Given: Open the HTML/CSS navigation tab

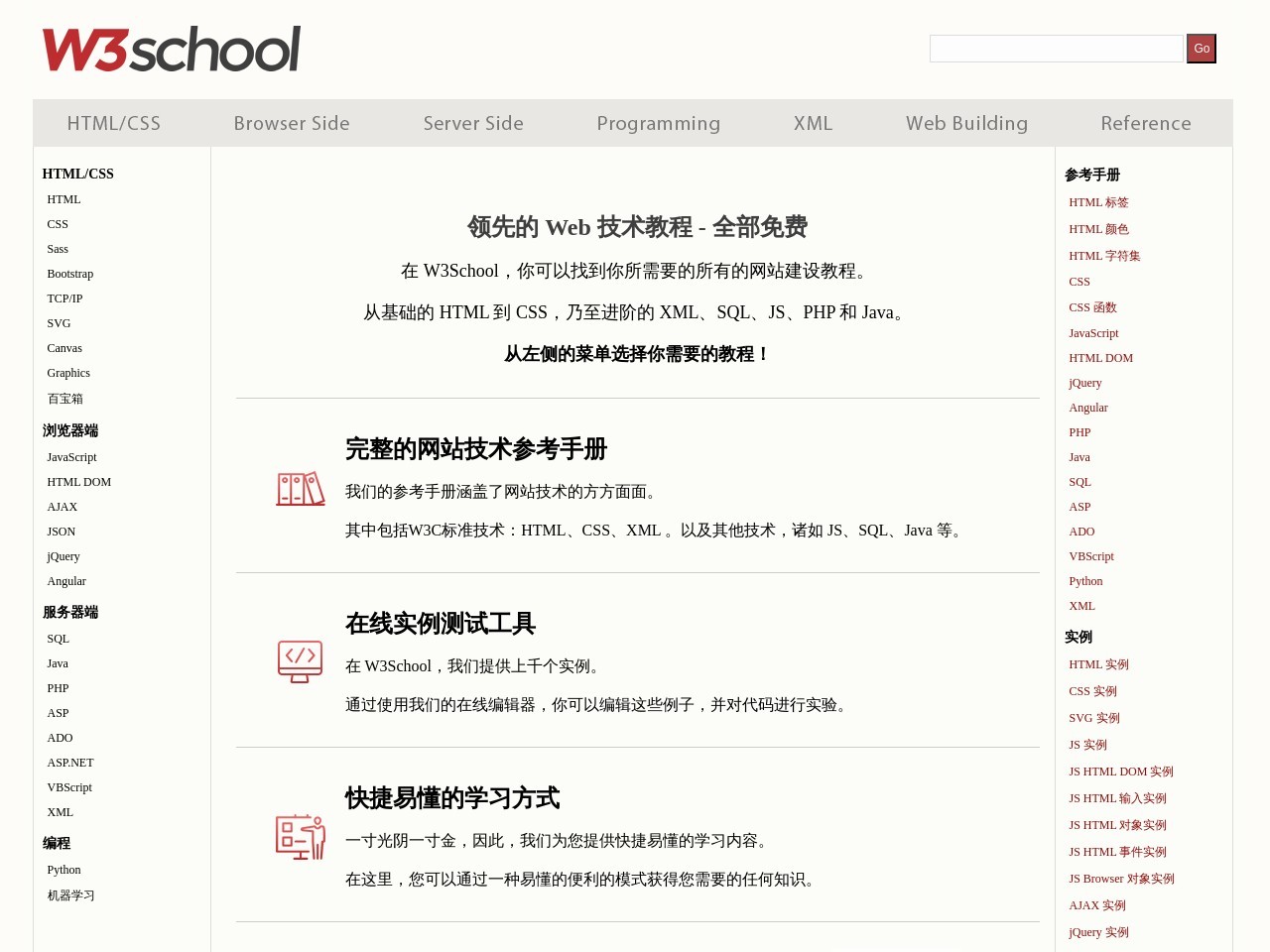Looking at the screenshot, I should (114, 123).
